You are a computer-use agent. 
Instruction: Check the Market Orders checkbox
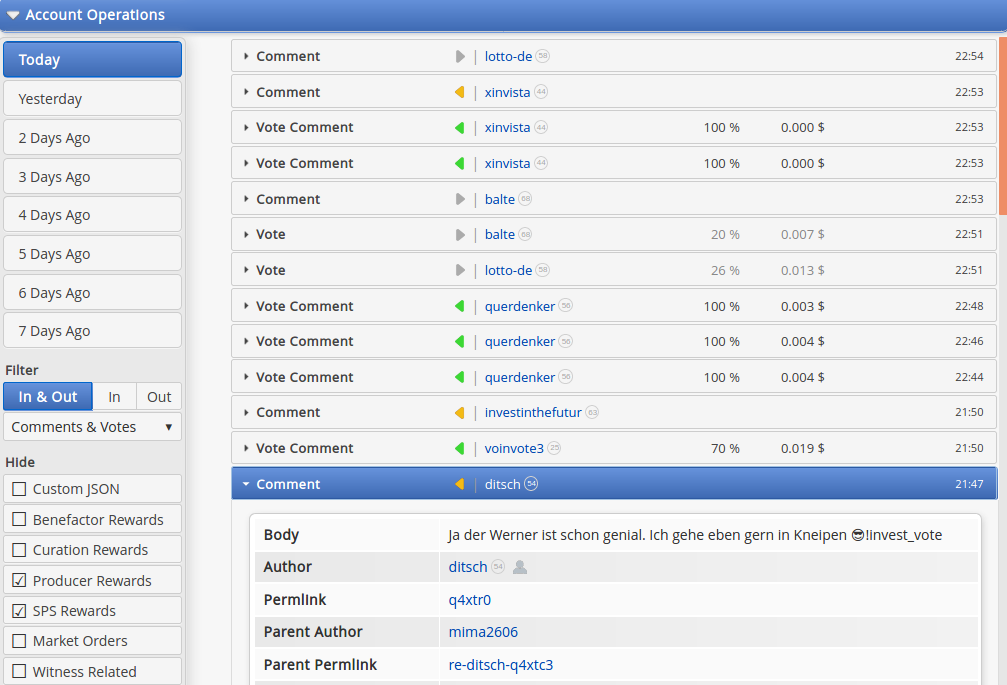point(20,641)
